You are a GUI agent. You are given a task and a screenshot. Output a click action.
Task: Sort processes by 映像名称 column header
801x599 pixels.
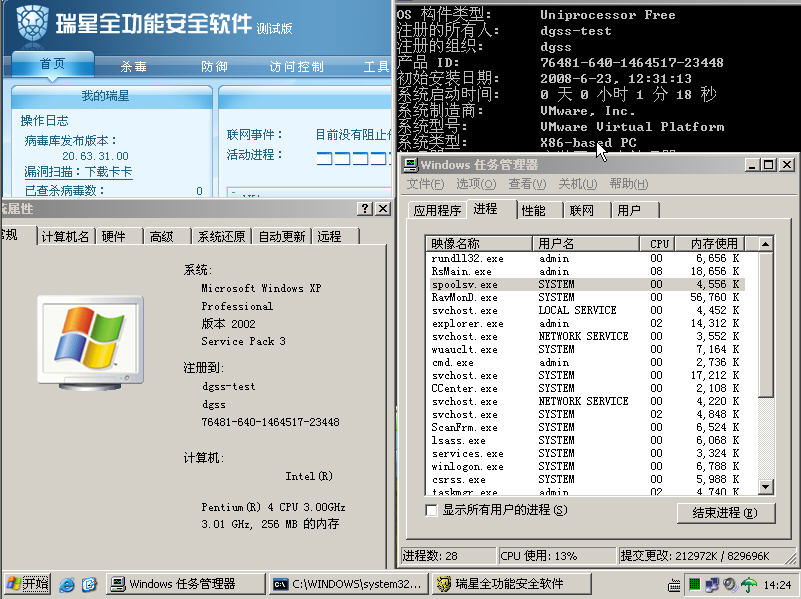coord(479,244)
